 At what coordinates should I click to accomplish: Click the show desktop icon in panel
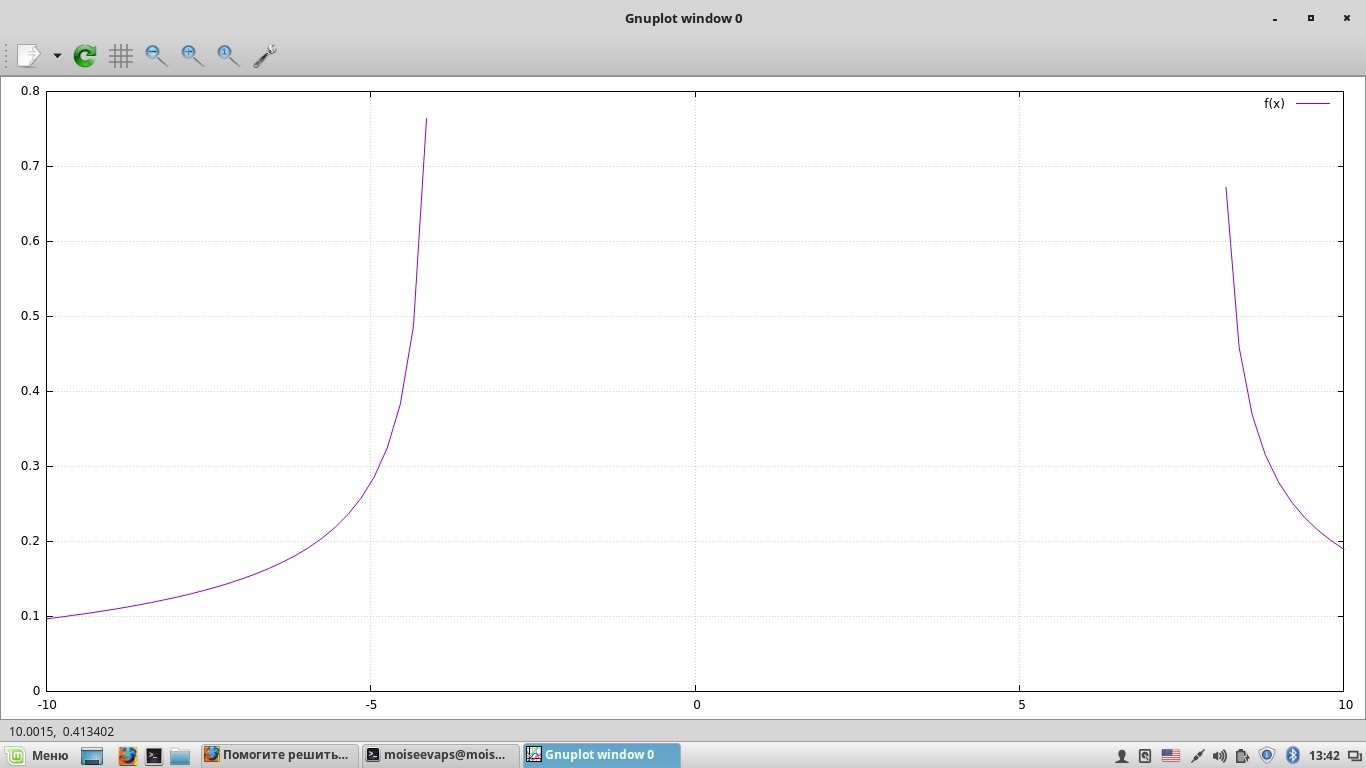[x=92, y=756]
